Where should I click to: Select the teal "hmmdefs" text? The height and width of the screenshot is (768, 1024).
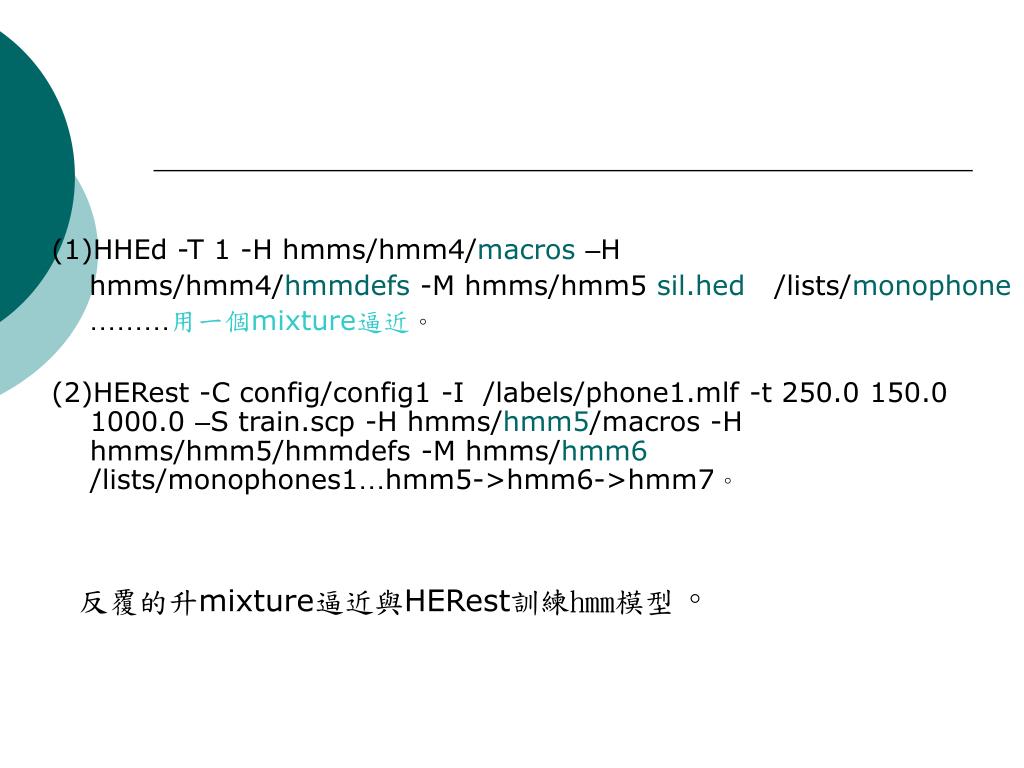[347, 285]
